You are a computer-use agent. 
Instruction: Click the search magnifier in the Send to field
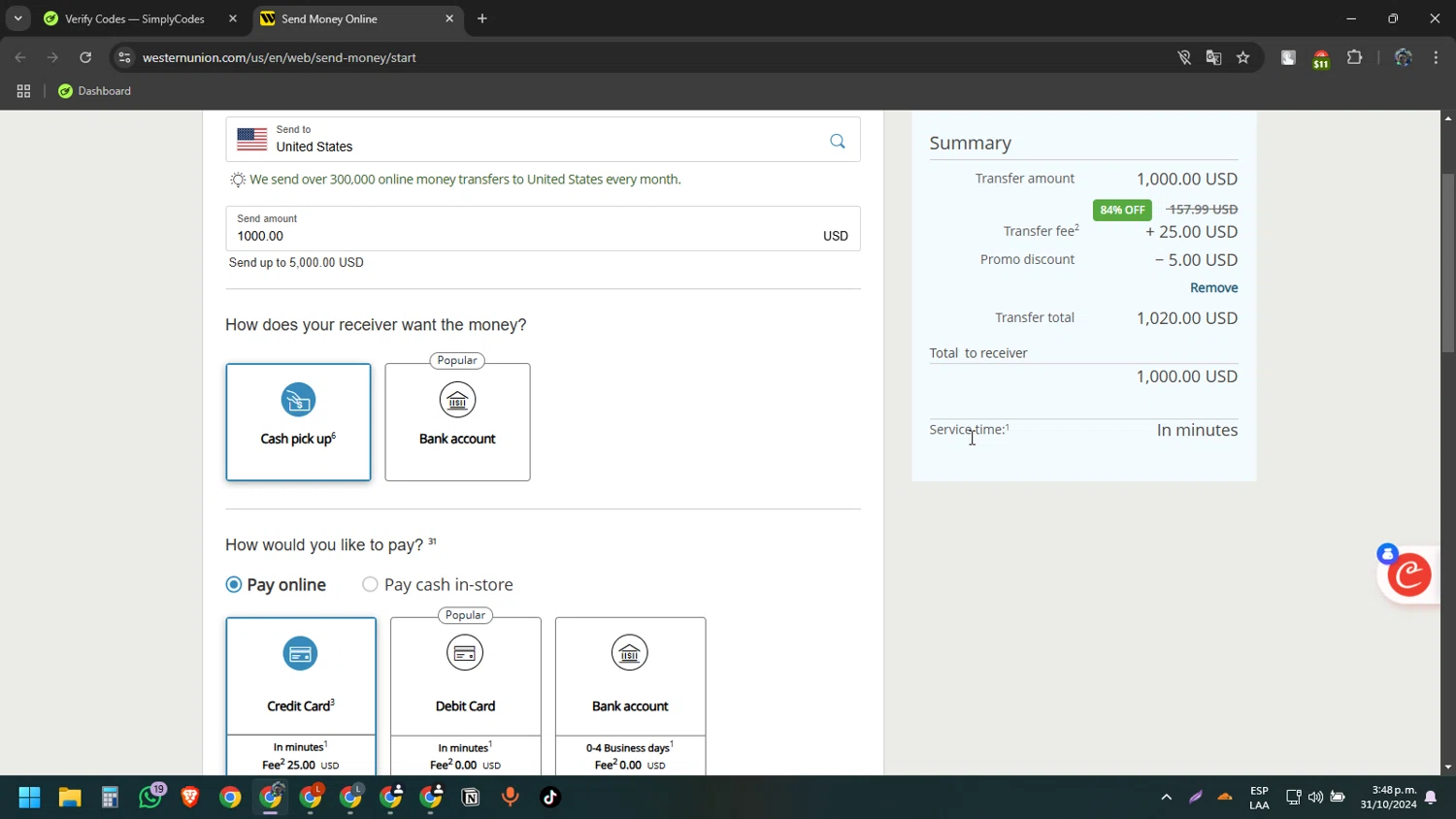click(837, 142)
